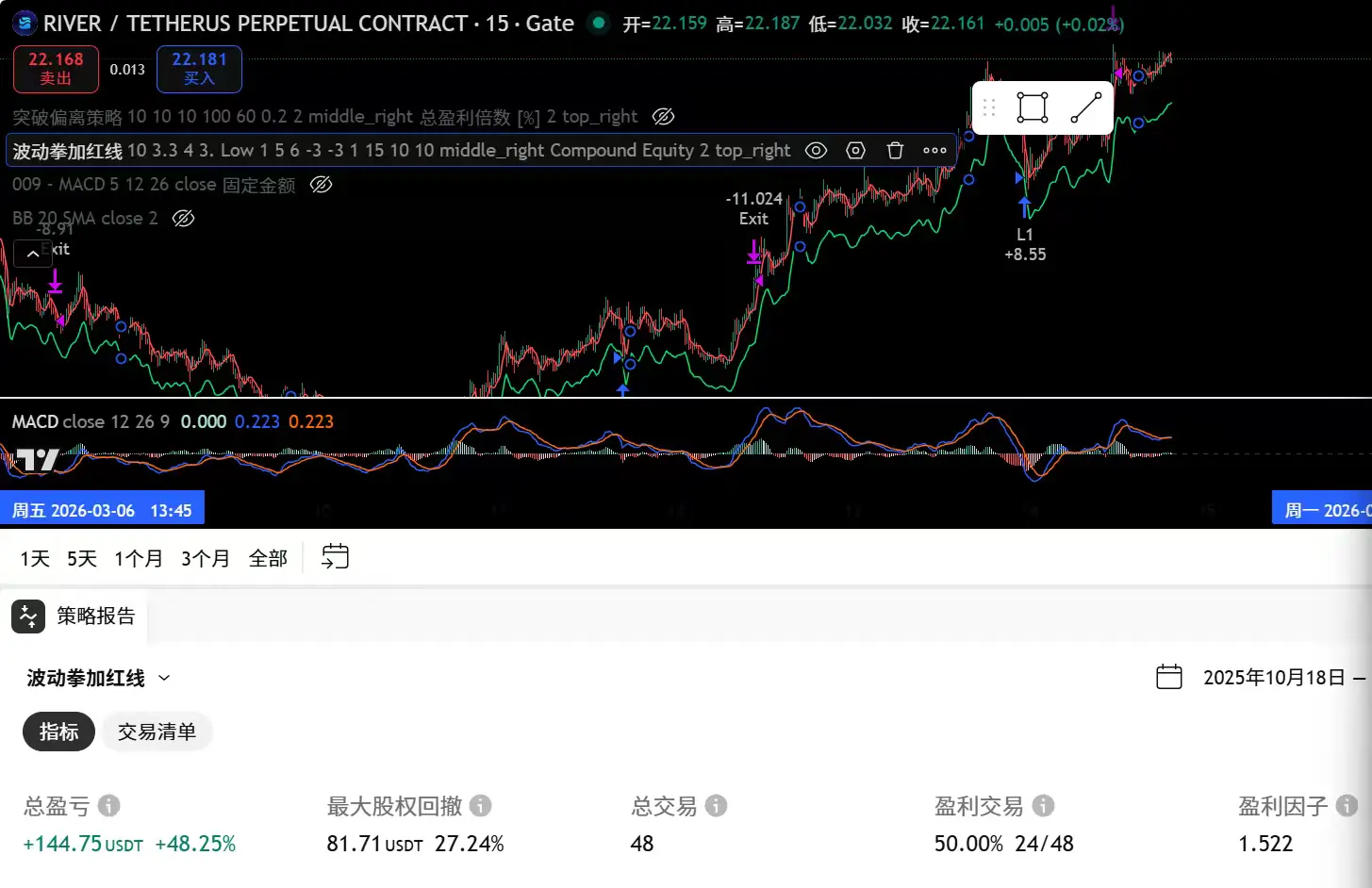Image resolution: width=1372 pixels, height=888 pixels.
Task: Hide the 波动拳加红线 strategy via eye icon
Action: (816, 151)
